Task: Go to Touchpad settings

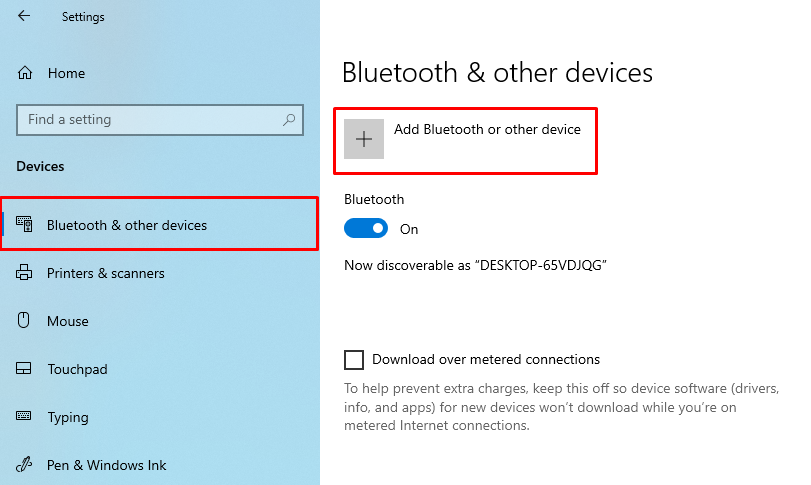Action: pos(77,369)
